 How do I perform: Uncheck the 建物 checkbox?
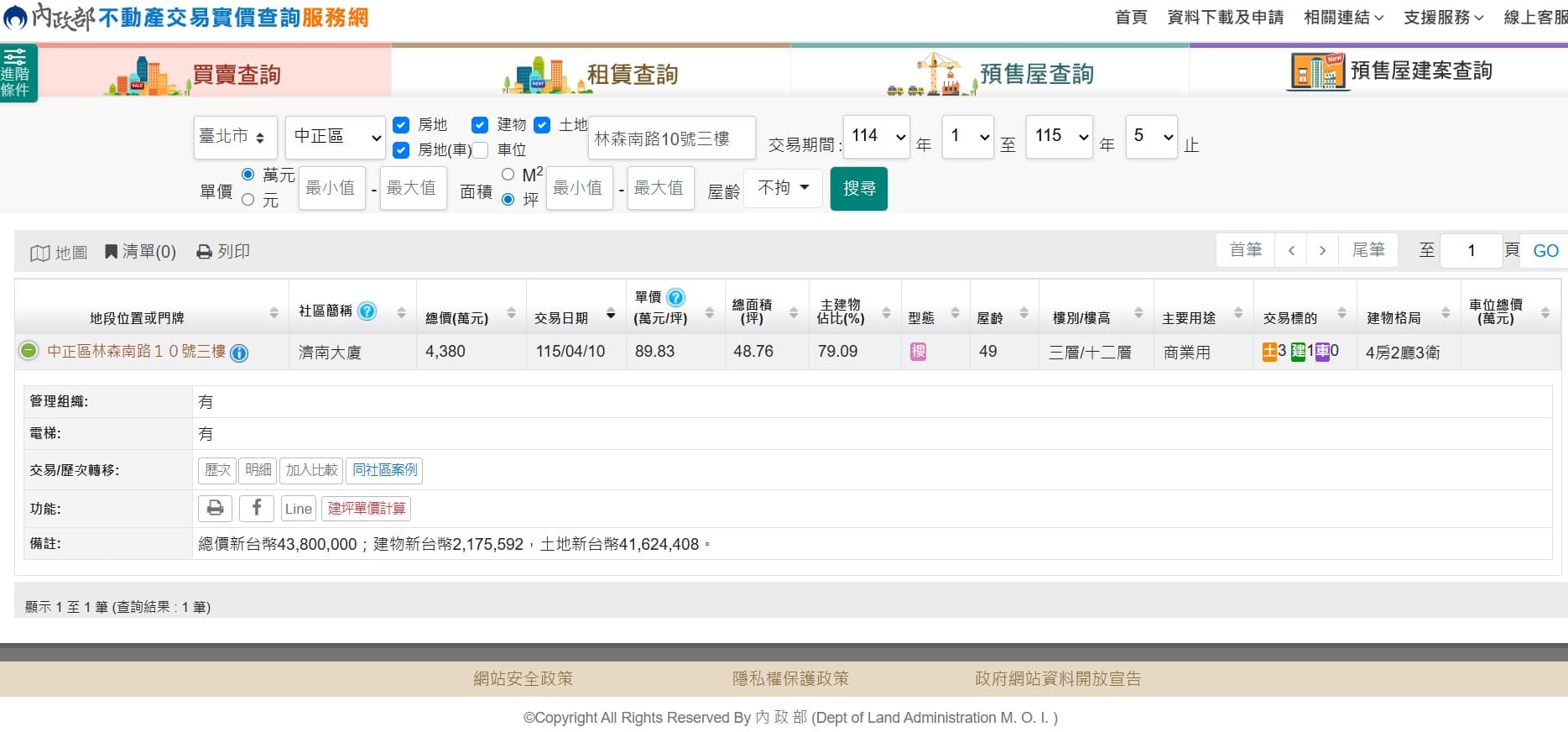coord(480,125)
